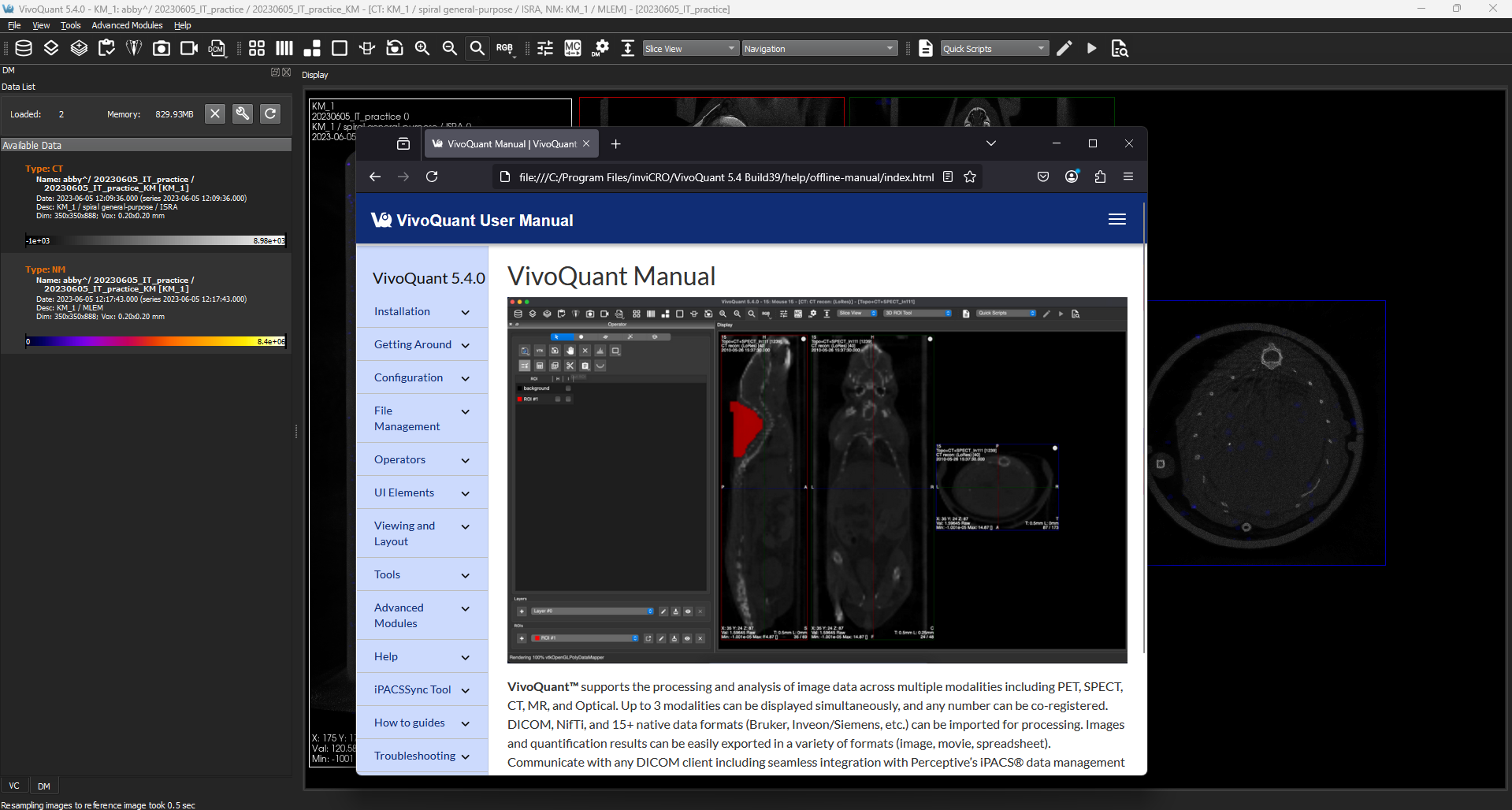Click the X clear data button in Data List
This screenshot has width=1512, height=810.
(215, 113)
